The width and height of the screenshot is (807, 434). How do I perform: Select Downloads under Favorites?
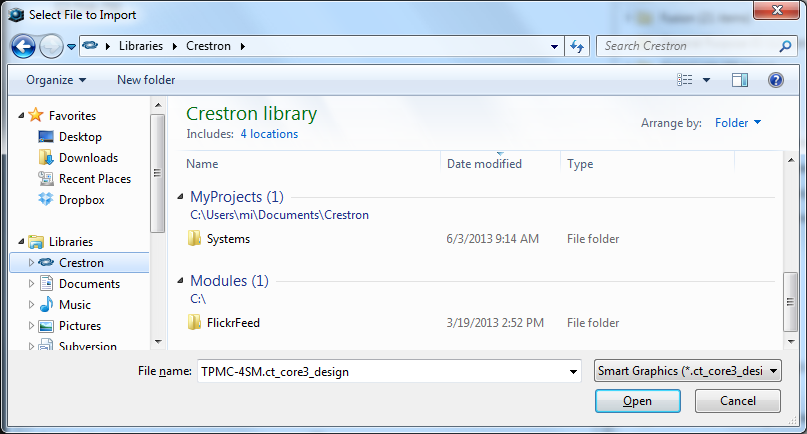coord(89,158)
